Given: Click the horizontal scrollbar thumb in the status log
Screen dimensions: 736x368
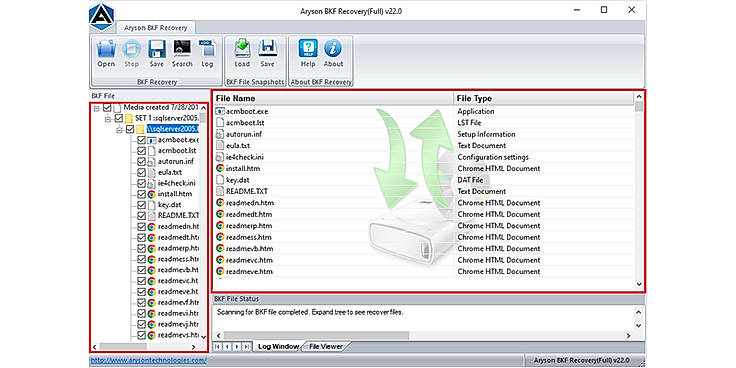Looking at the screenshot, I should [316, 336].
